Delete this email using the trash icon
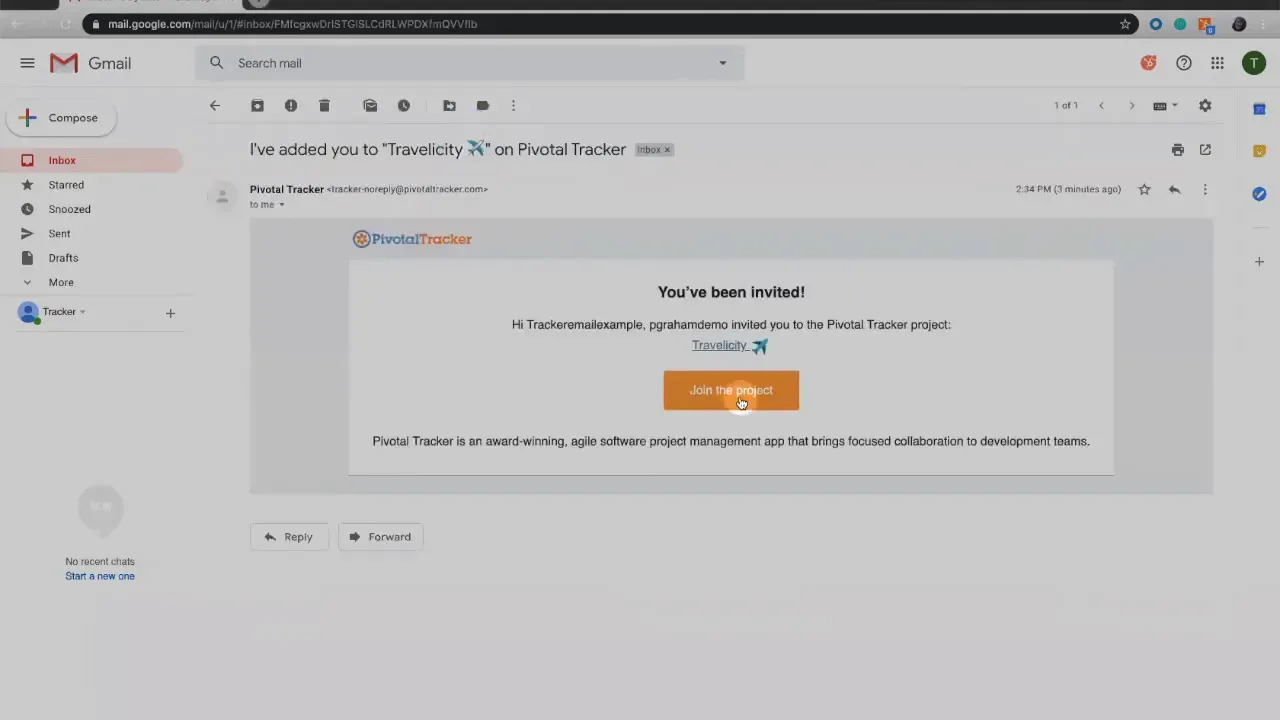Image resolution: width=1280 pixels, height=720 pixels. [x=324, y=105]
